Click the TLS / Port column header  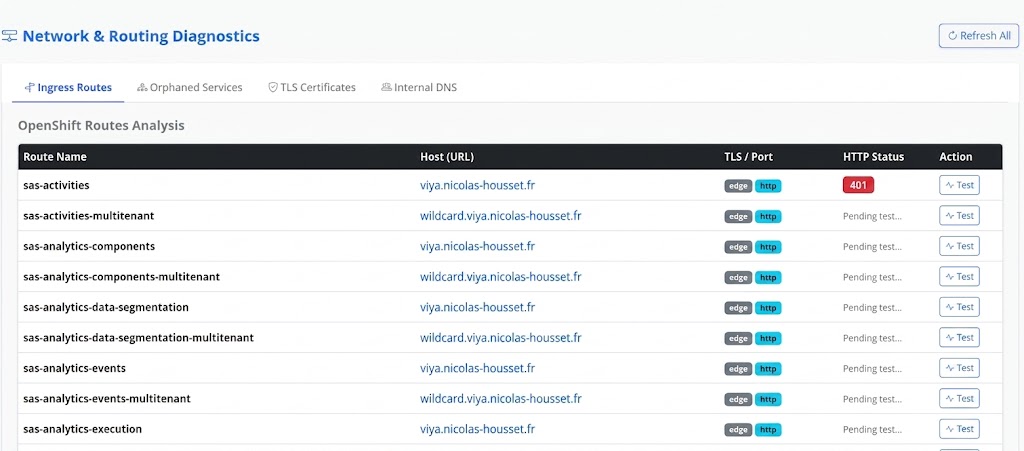tap(748, 157)
